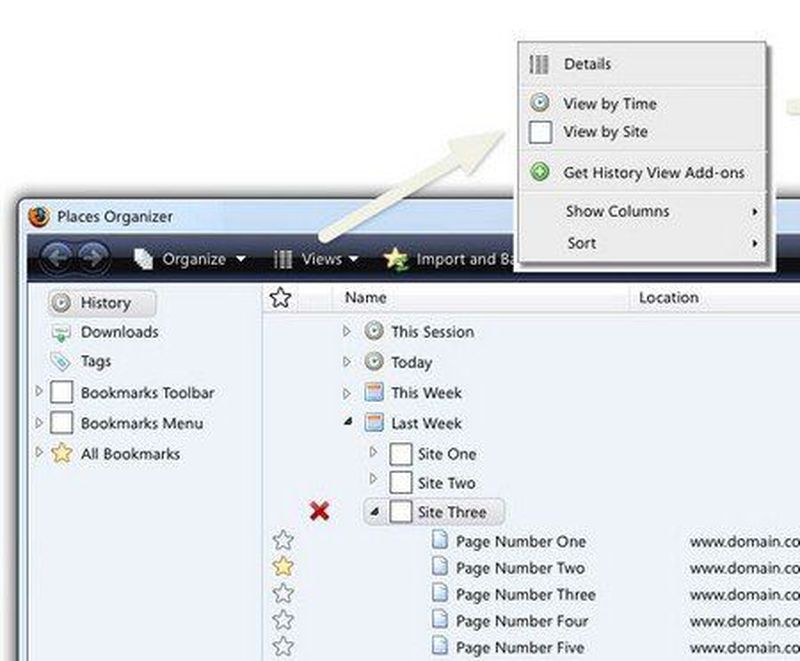Select History in the left sidebar
800x661 pixels.
104,302
